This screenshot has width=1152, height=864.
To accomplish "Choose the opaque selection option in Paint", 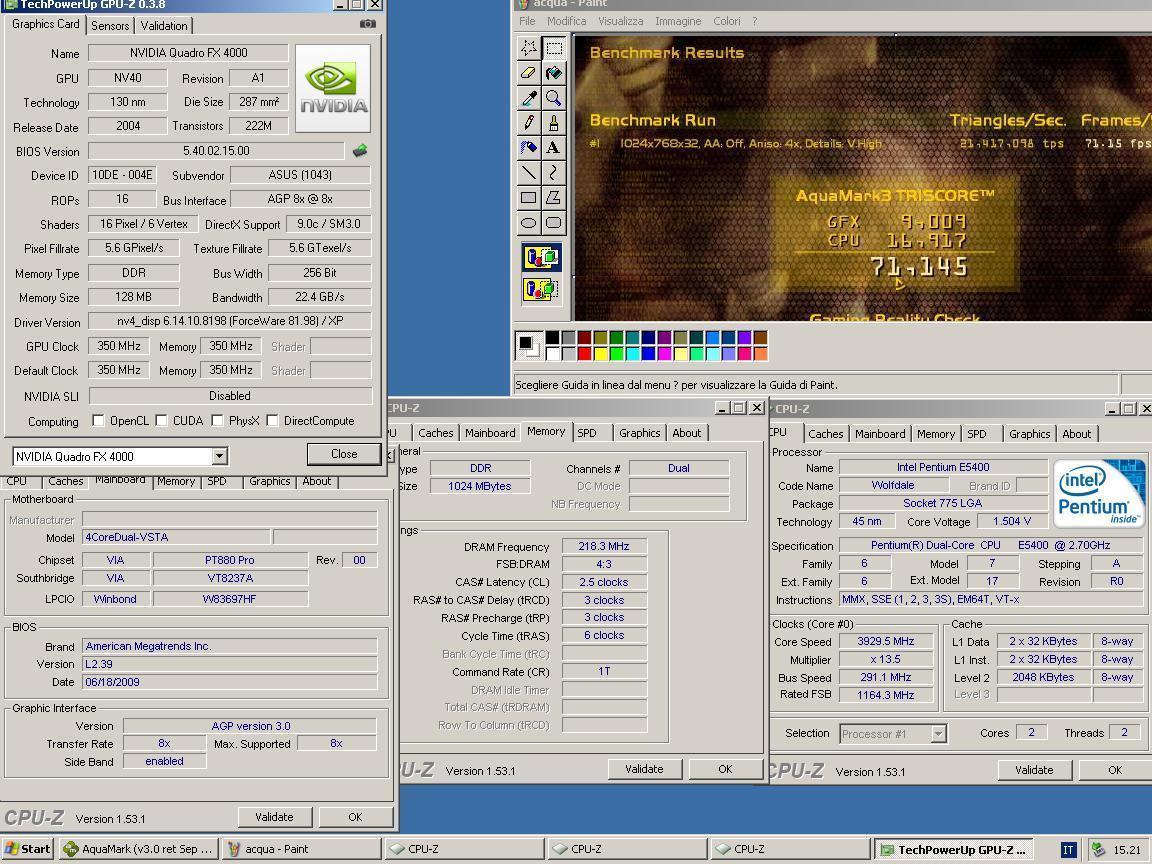I will click(x=541, y=258).
